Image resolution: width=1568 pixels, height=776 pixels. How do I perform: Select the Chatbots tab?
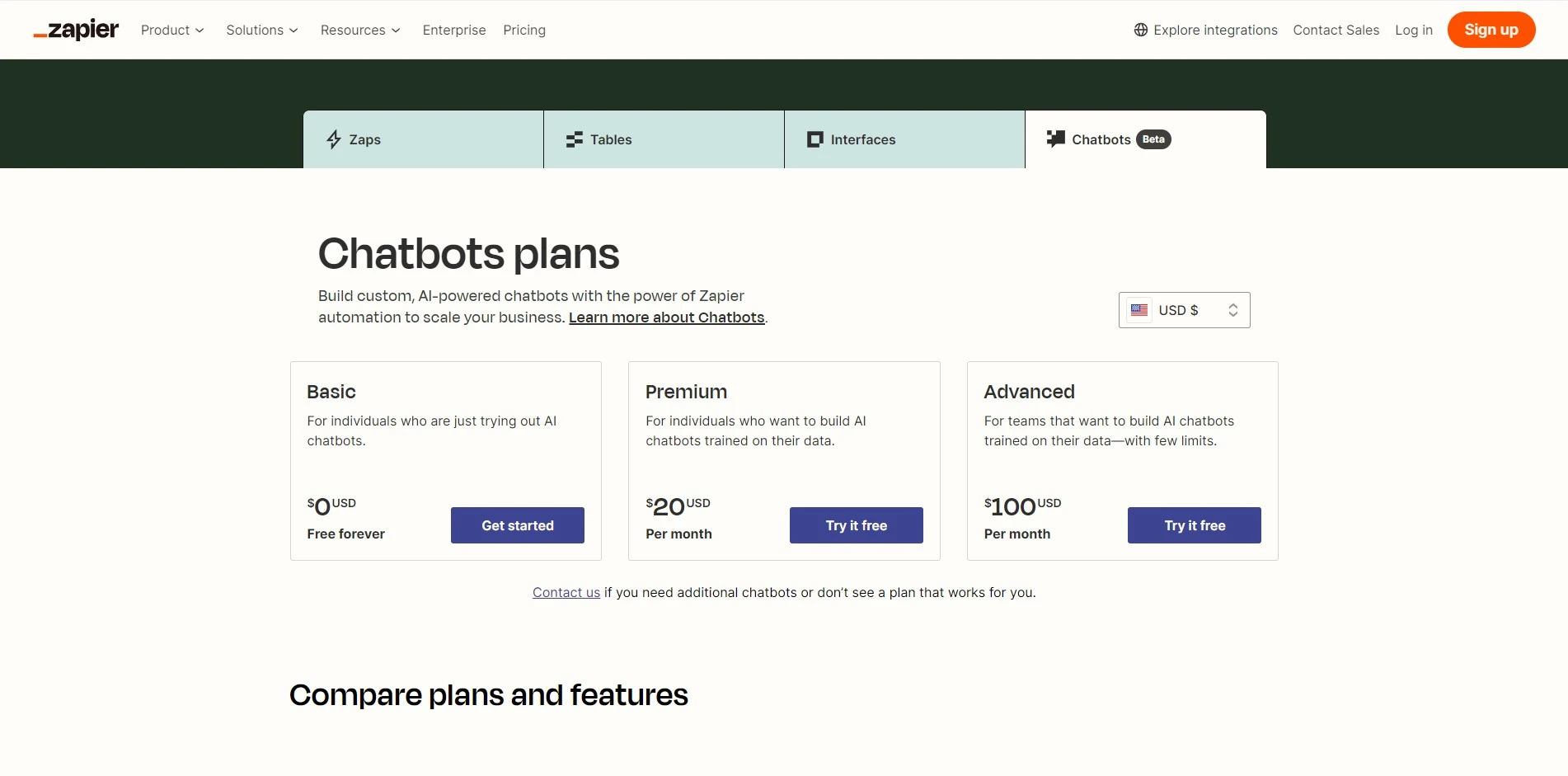coord(1145,139)
